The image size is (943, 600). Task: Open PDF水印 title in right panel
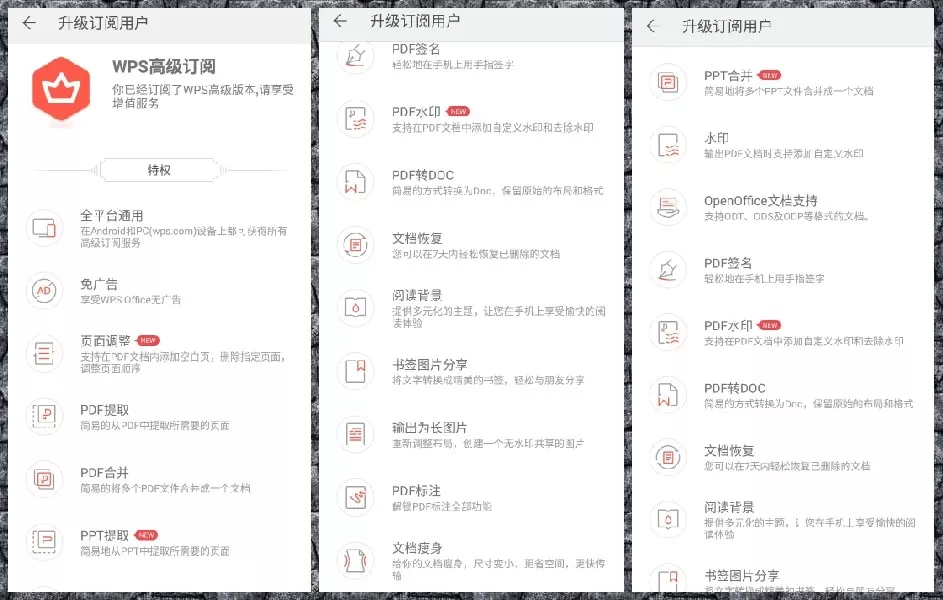pyautogui.click(x=728, y=326)
